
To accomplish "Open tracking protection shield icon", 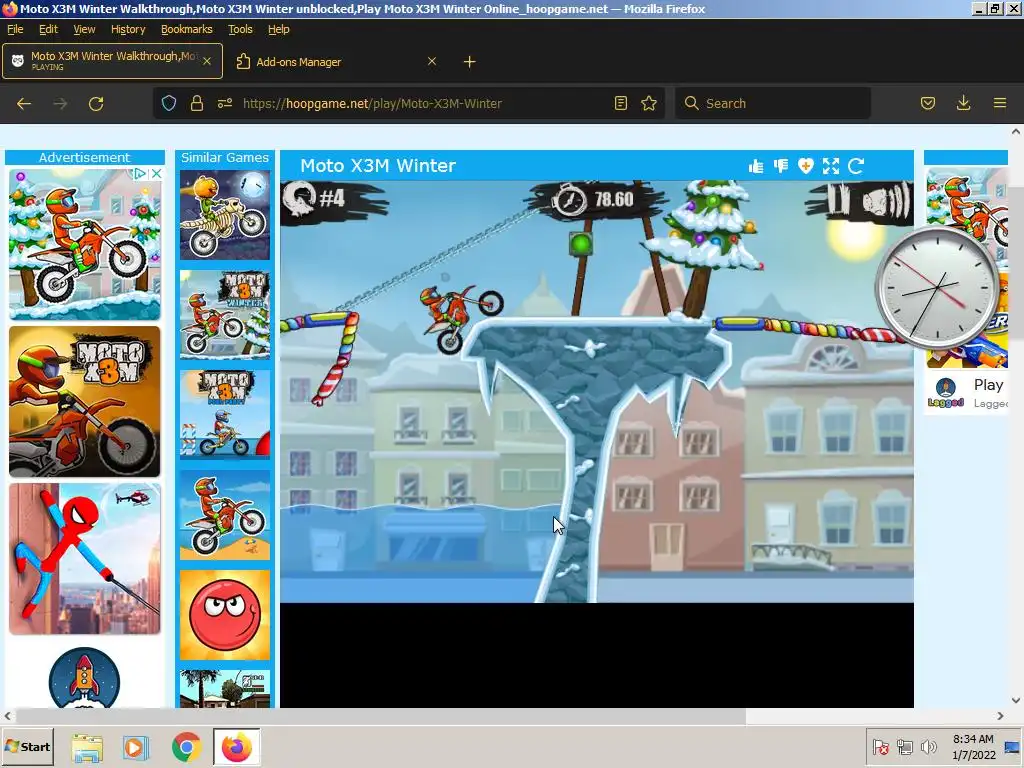I will pos(168,103).
